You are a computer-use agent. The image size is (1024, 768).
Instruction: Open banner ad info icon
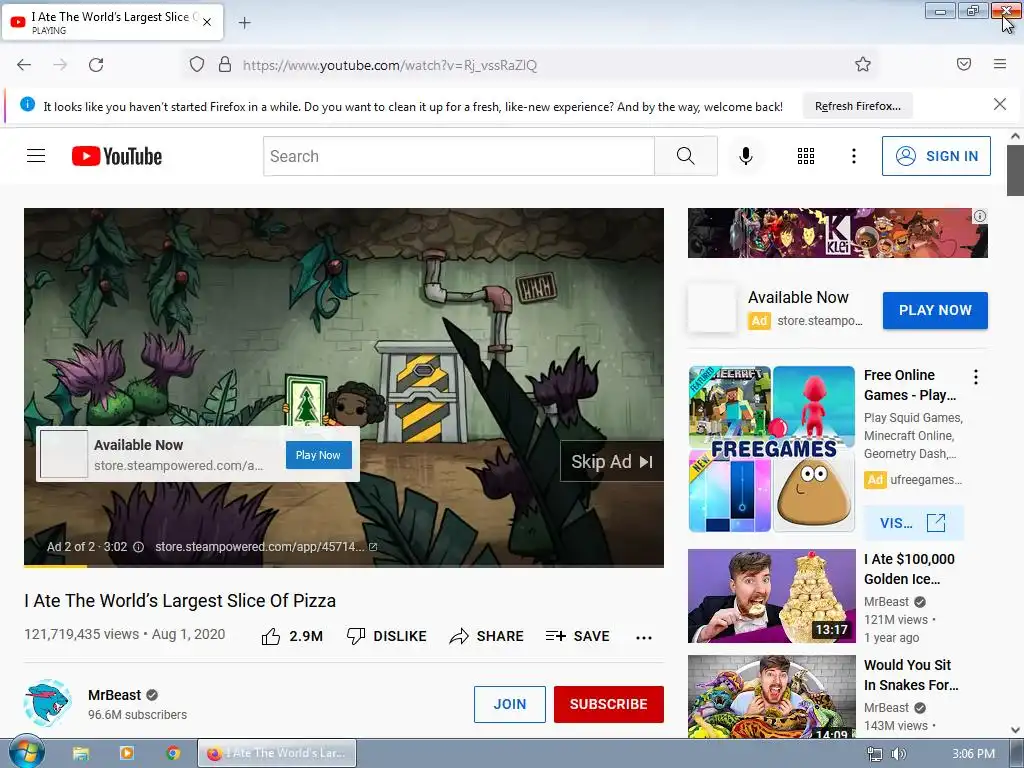coord(980,216)
